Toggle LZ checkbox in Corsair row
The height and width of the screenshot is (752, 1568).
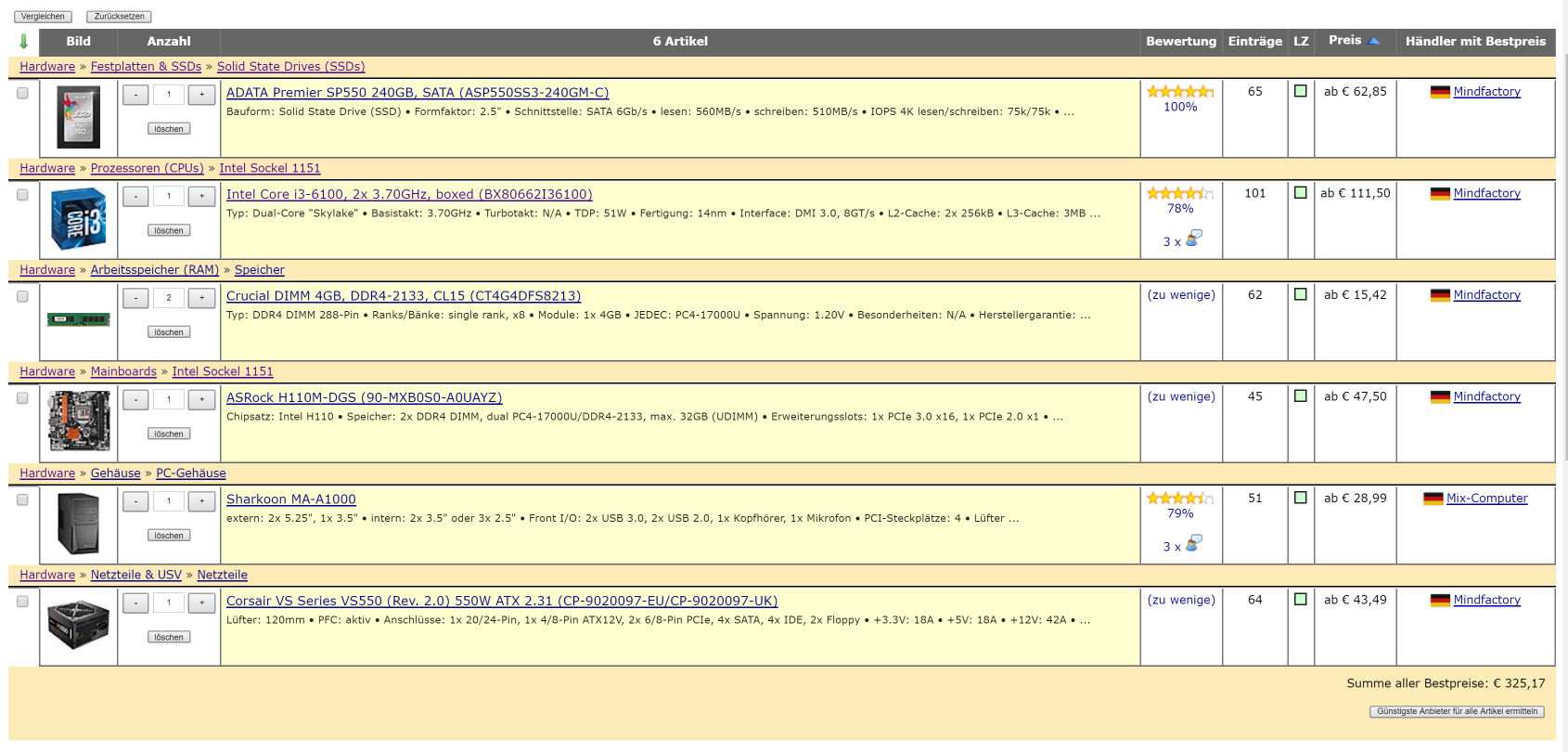pyautogui.click(x=1301, y=600)
